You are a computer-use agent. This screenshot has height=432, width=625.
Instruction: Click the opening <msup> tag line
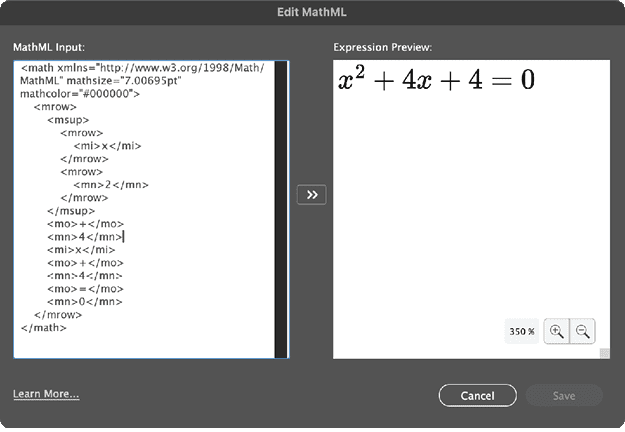pos(67,119)
